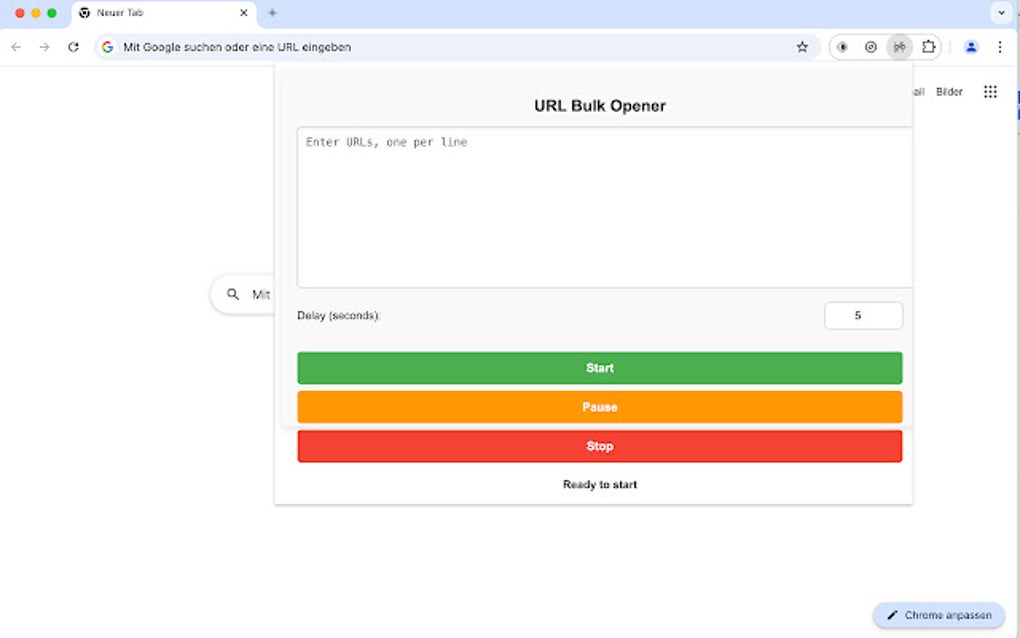Screen dimensions: 1020x638
Task: Click the URL Bulk Opener pinned extension icon
Action: [899, 46]
